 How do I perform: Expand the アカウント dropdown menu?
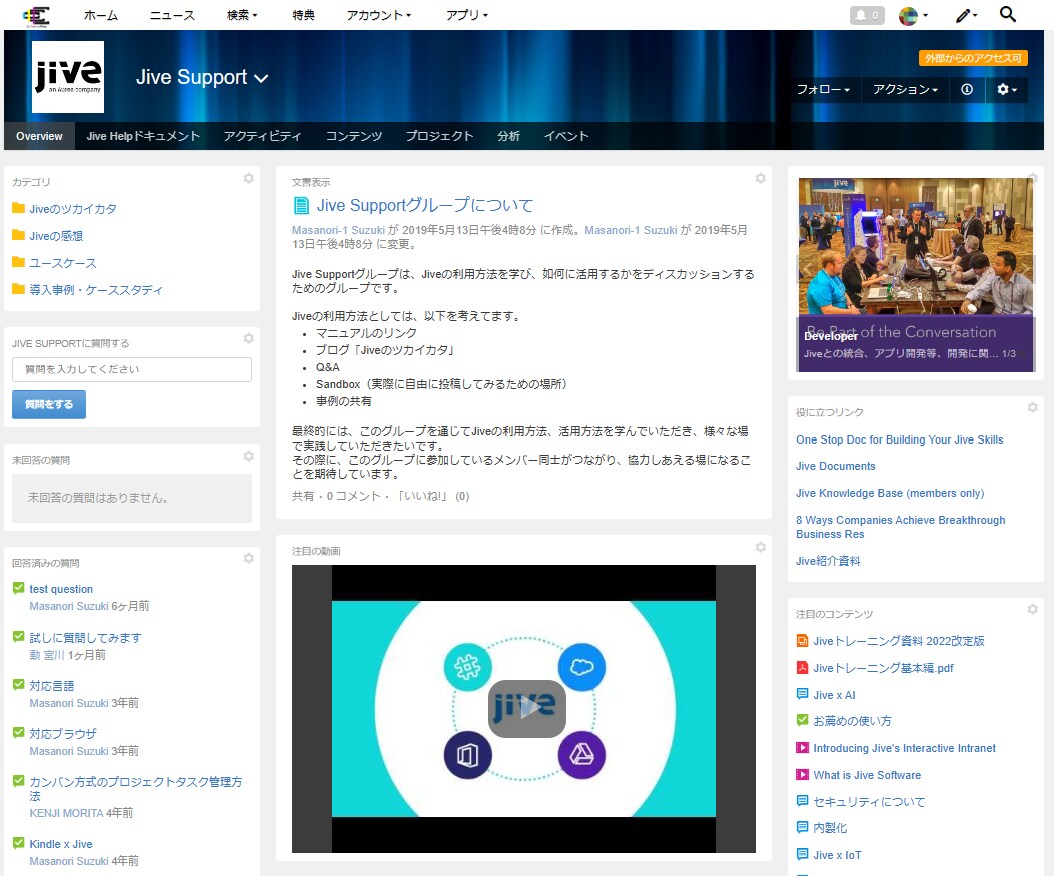(378, 15)
